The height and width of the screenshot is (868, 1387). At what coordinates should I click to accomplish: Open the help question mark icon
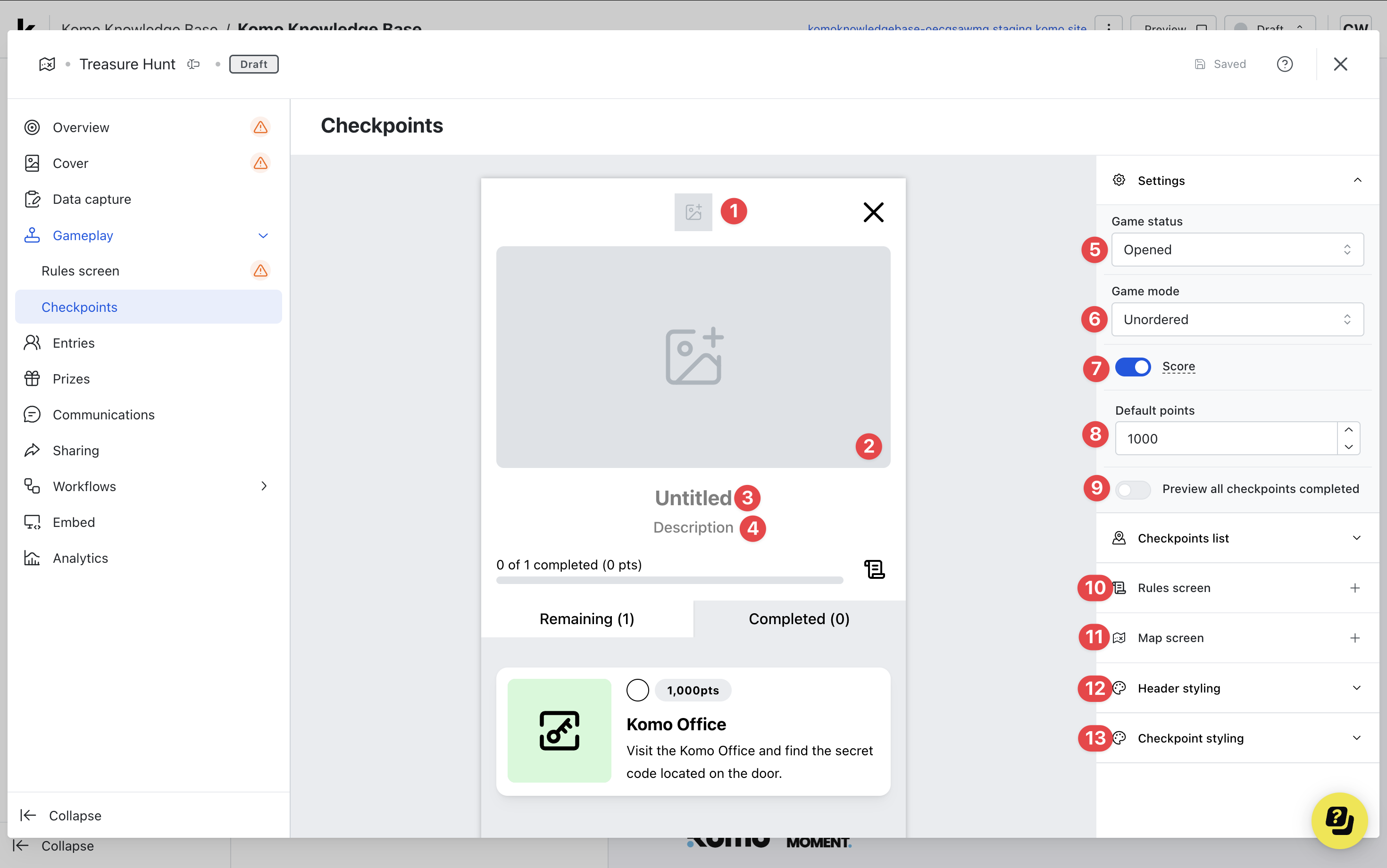(1284, 64)
